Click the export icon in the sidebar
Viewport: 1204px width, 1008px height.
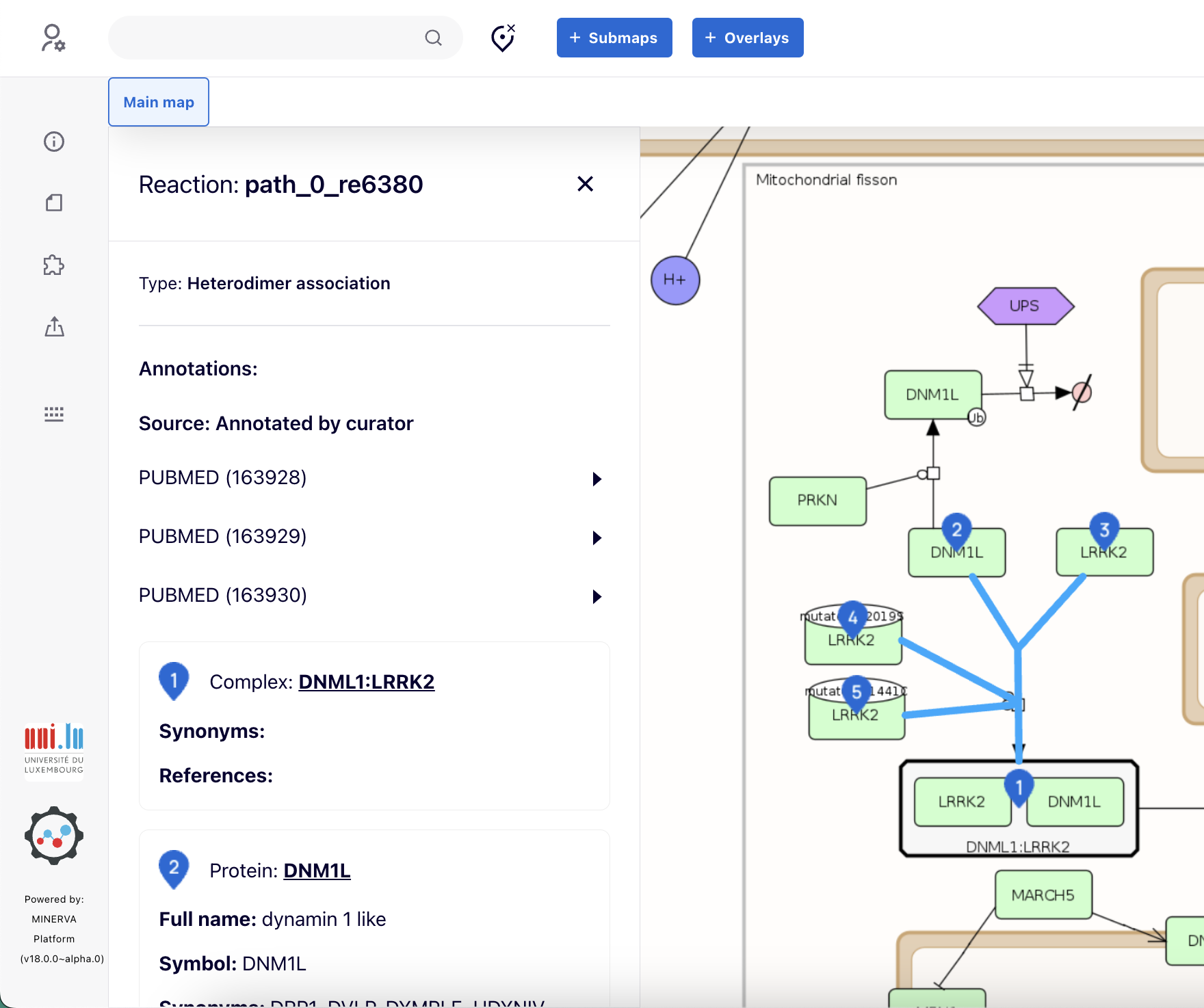tap(54, 327)
